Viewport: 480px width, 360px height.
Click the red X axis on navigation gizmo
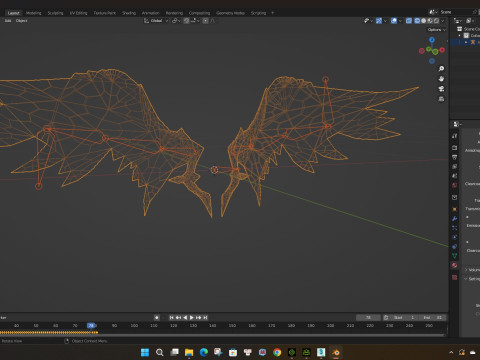tap(442, 50)
